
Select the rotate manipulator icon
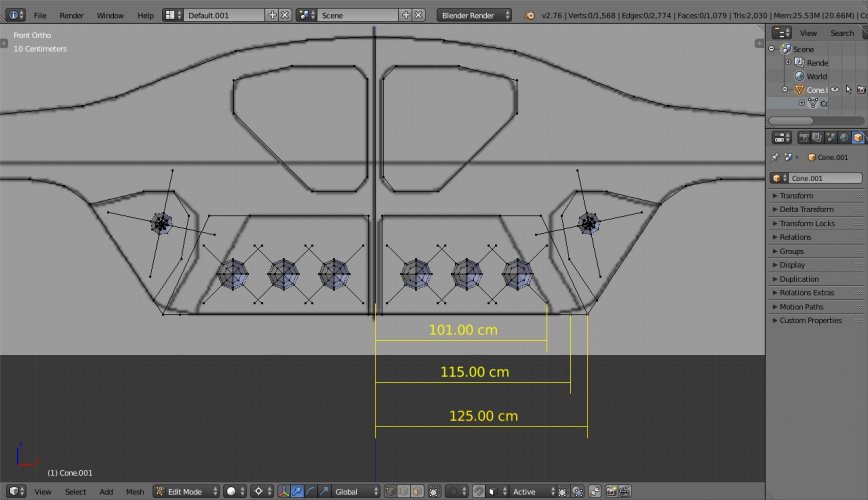311,491
